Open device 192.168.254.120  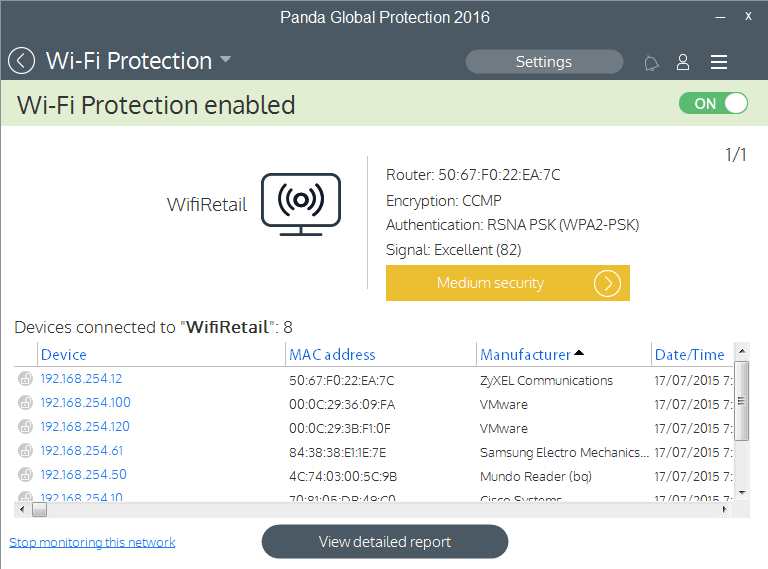85,427
